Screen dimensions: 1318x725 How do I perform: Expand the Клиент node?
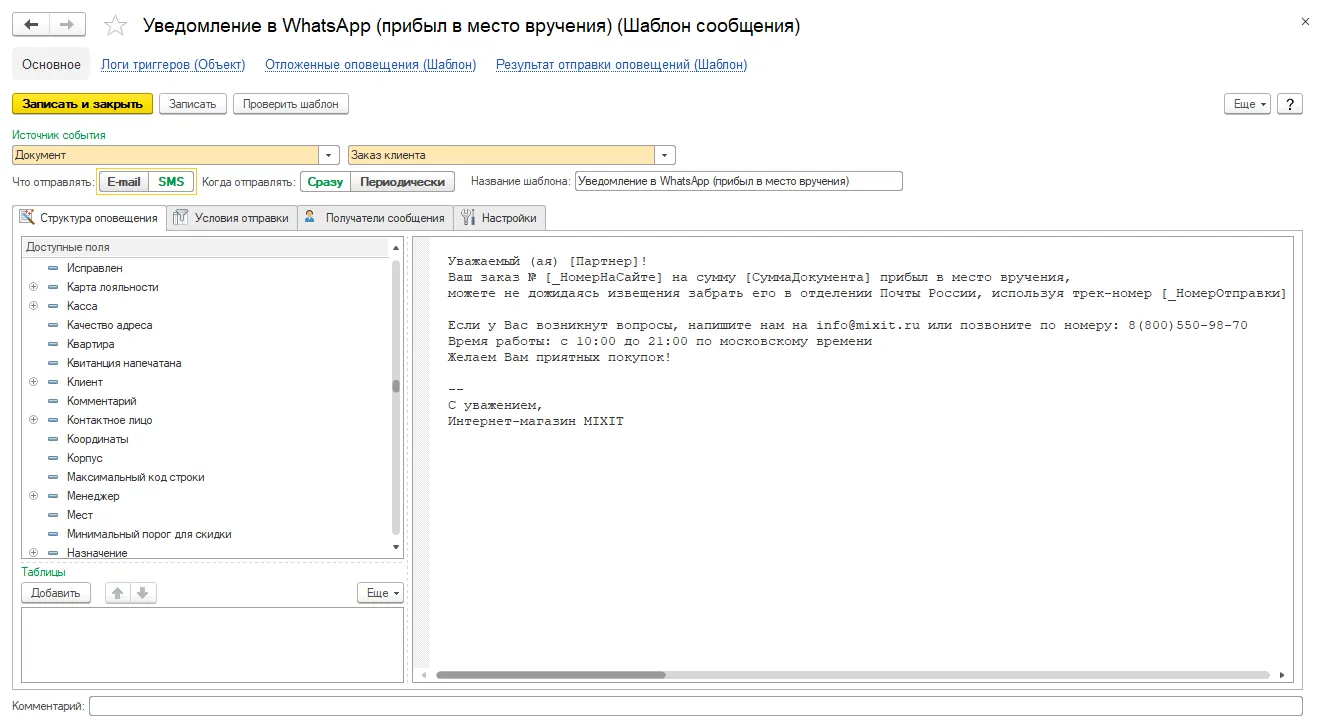[x=33, y=382]
